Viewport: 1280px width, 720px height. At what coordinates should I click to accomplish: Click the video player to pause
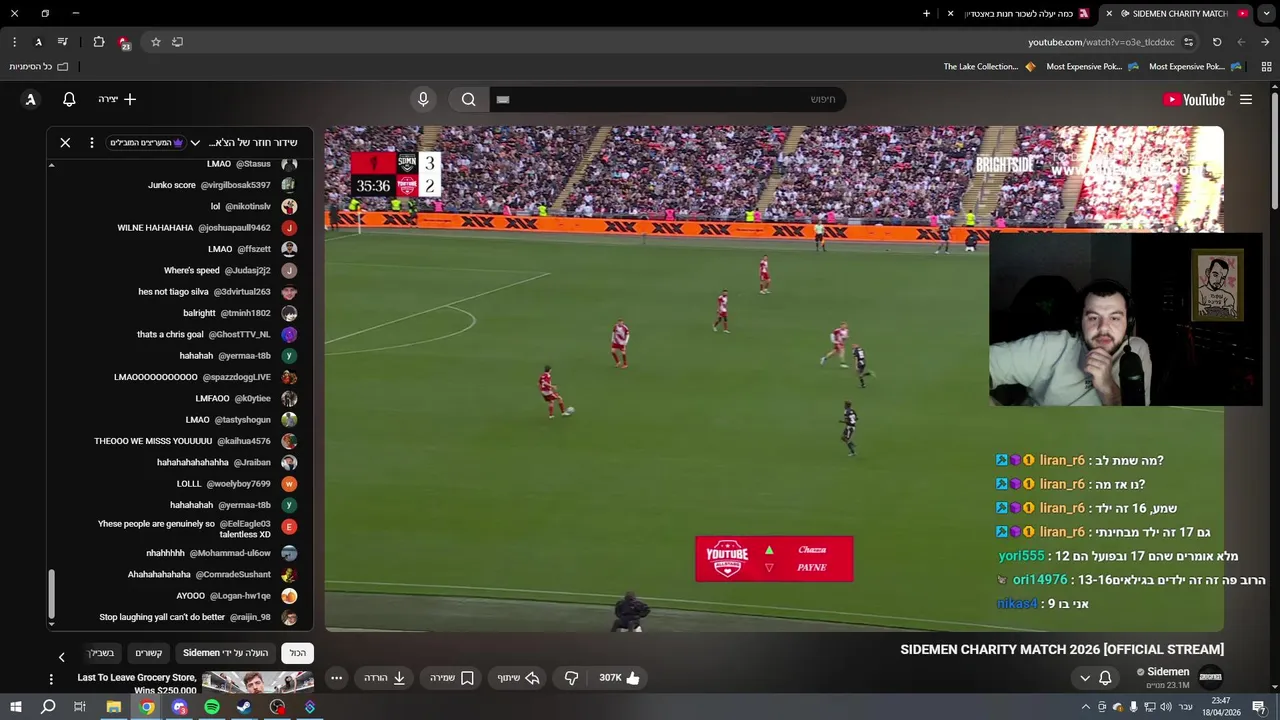click(774, 379)
